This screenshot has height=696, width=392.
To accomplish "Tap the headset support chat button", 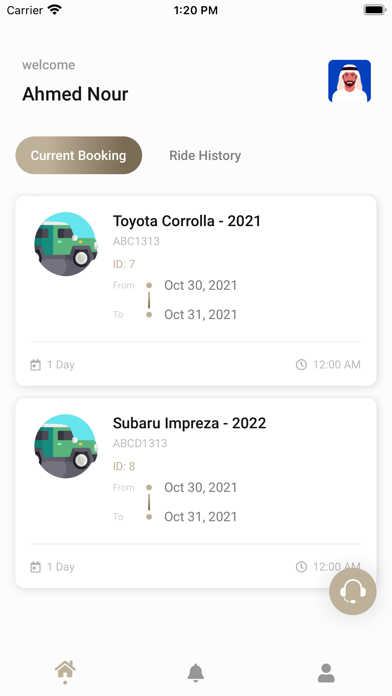I will coord(352,591).
